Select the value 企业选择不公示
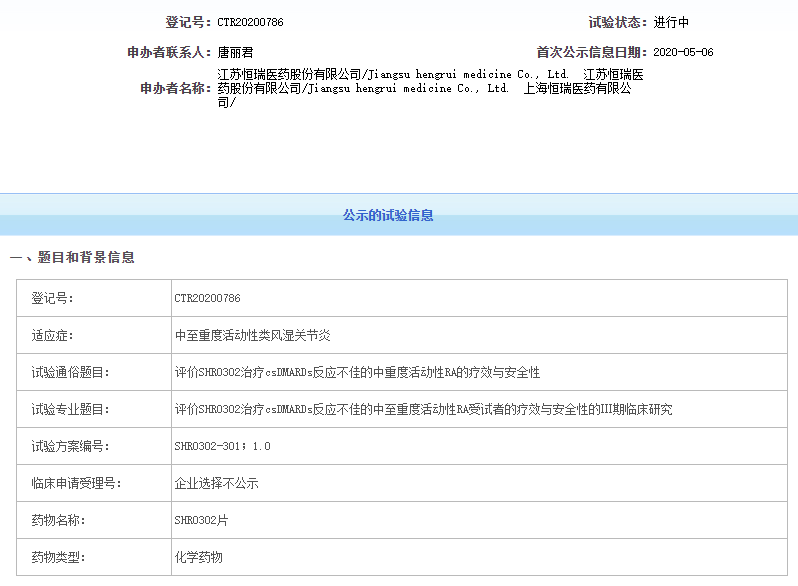This screenshot has height=586, width=798. (216, 483)
